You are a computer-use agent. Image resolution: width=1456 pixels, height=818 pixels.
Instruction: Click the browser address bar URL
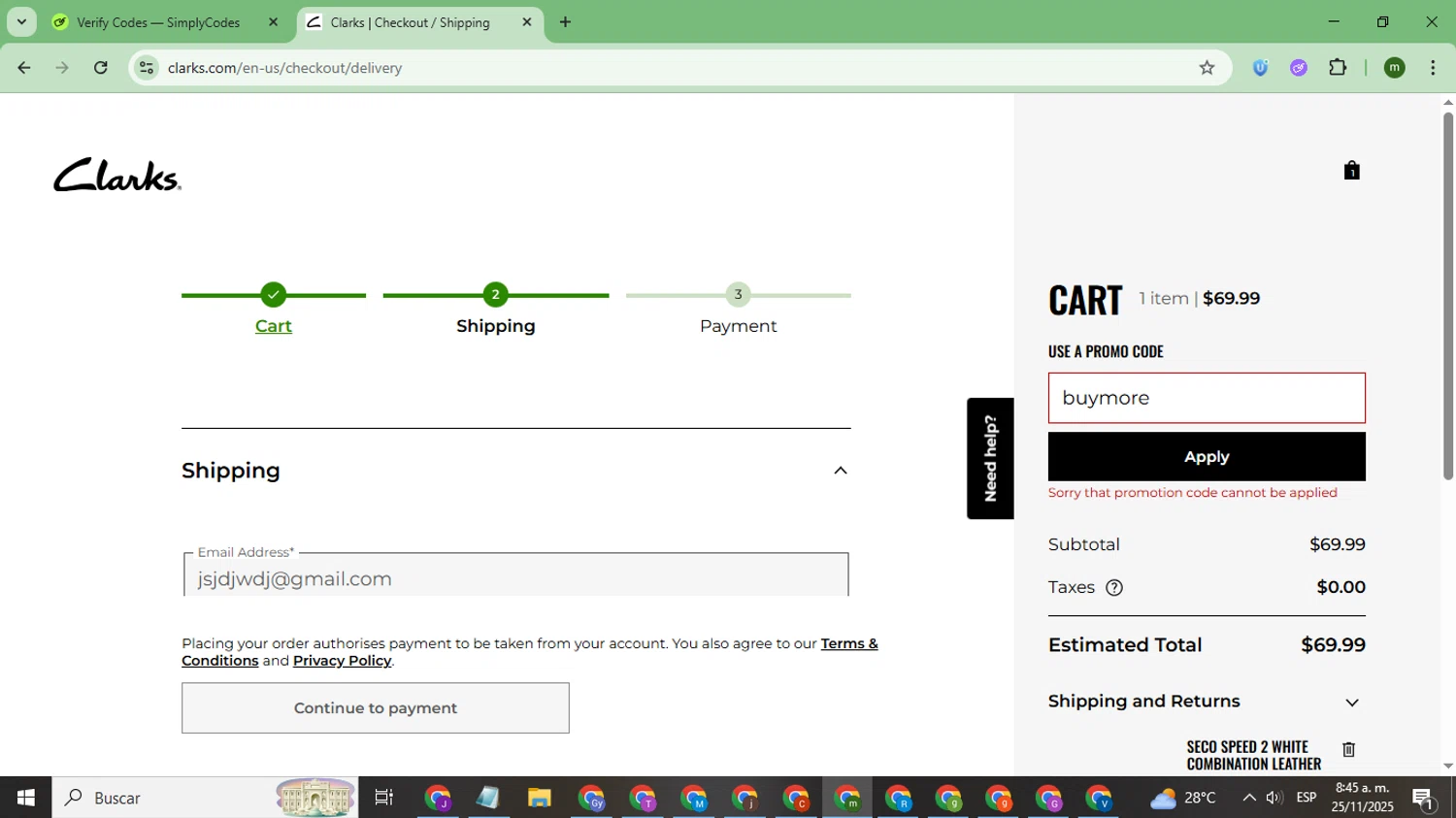(x=284, y=68)
